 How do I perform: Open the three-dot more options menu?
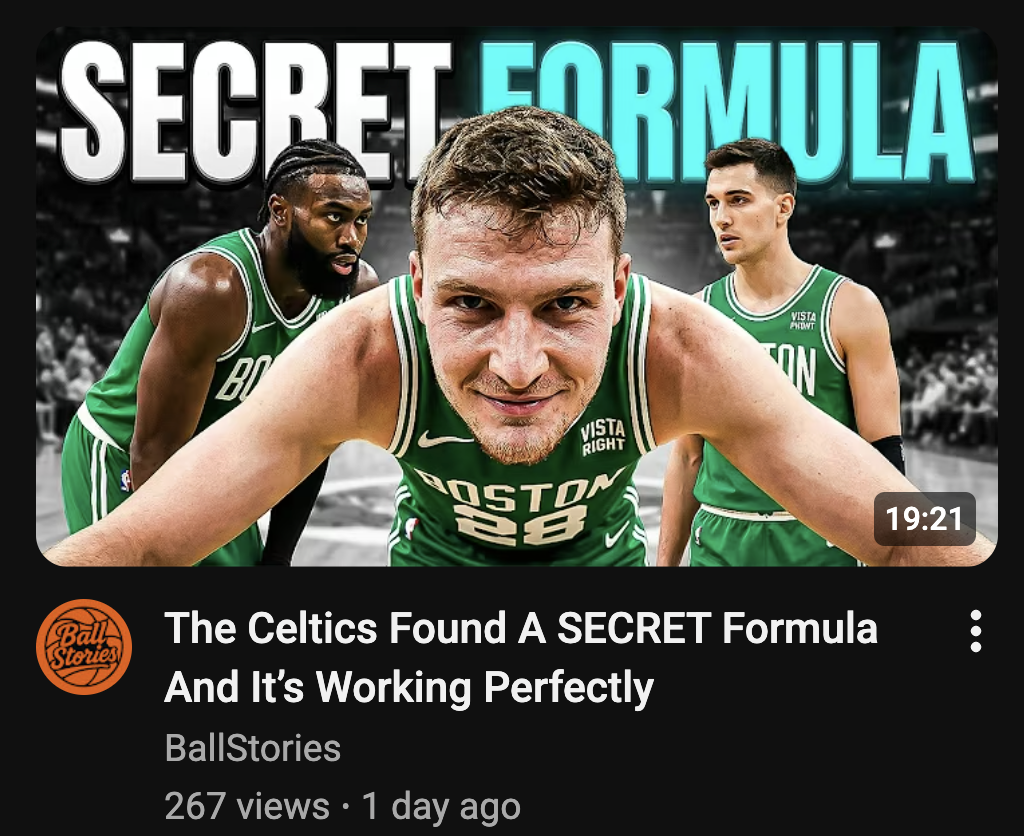976,631
